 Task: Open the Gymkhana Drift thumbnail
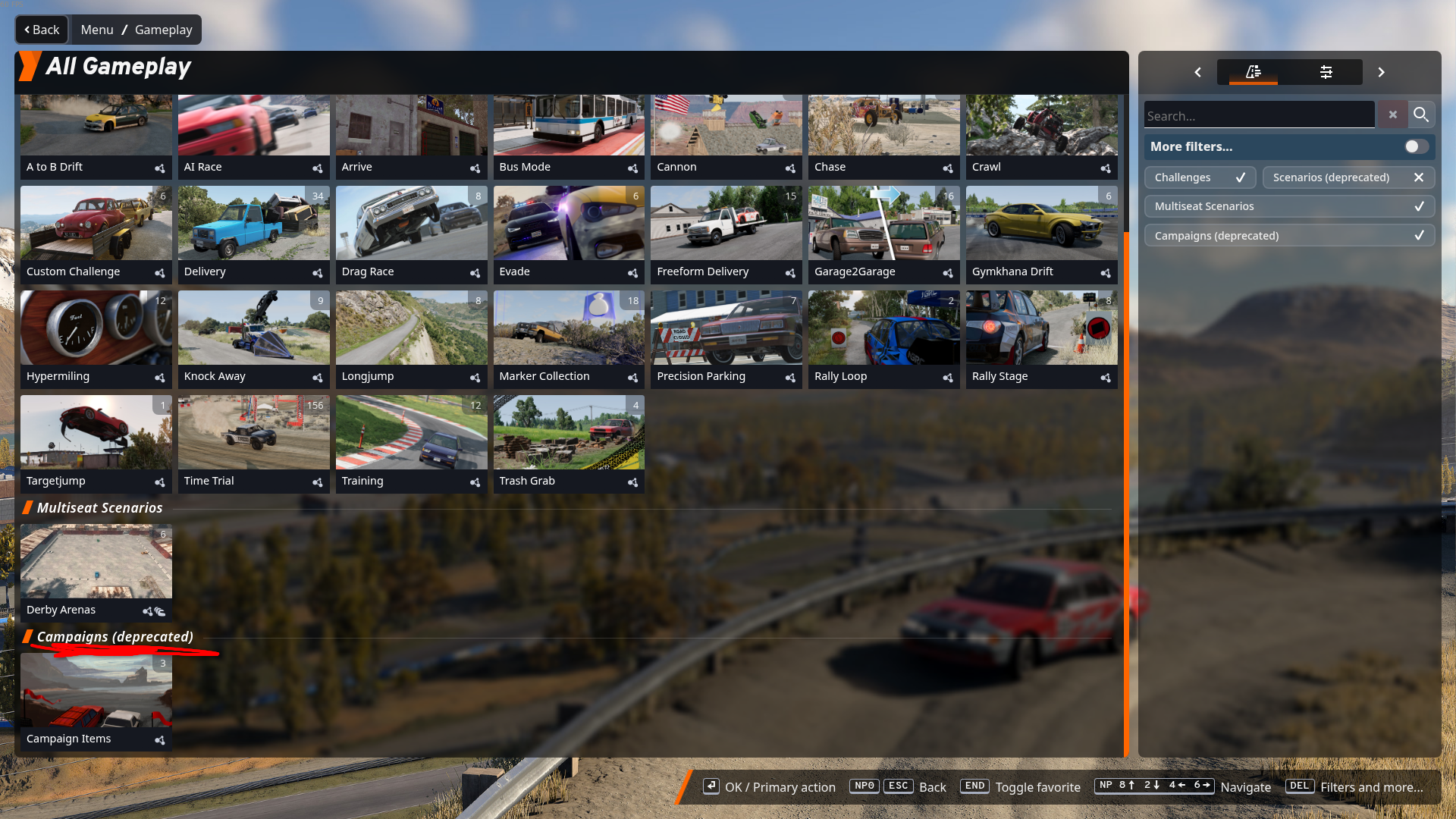point(1041,223)
